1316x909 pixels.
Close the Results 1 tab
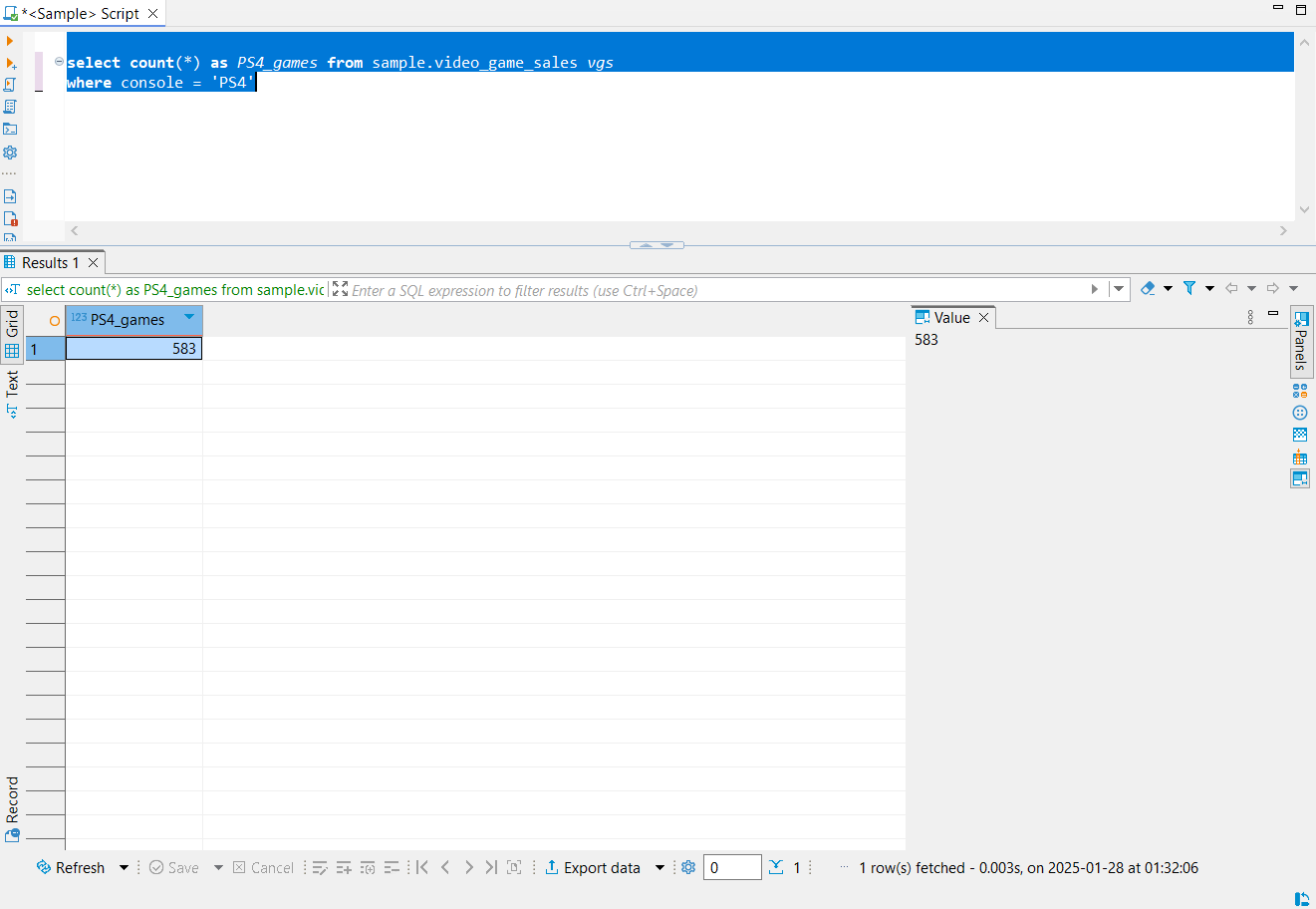(x=94, y=263)
